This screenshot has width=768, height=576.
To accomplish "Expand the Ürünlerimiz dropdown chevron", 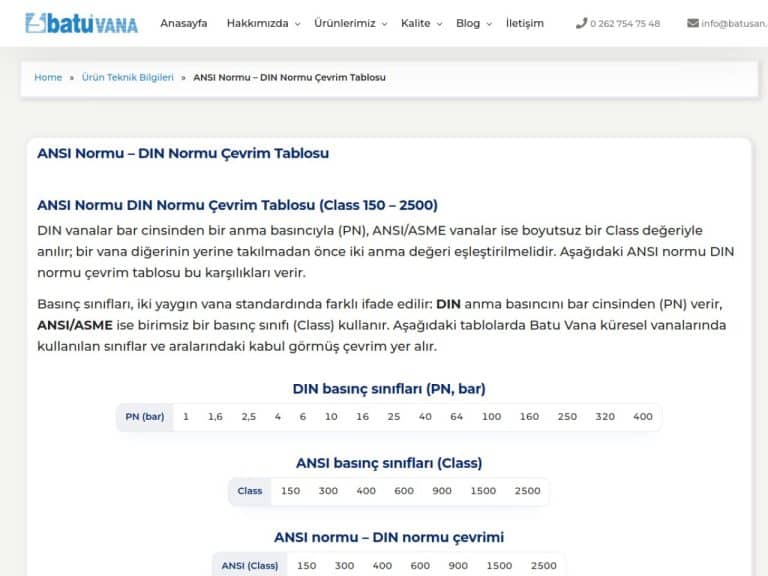I will pos(384,24).
